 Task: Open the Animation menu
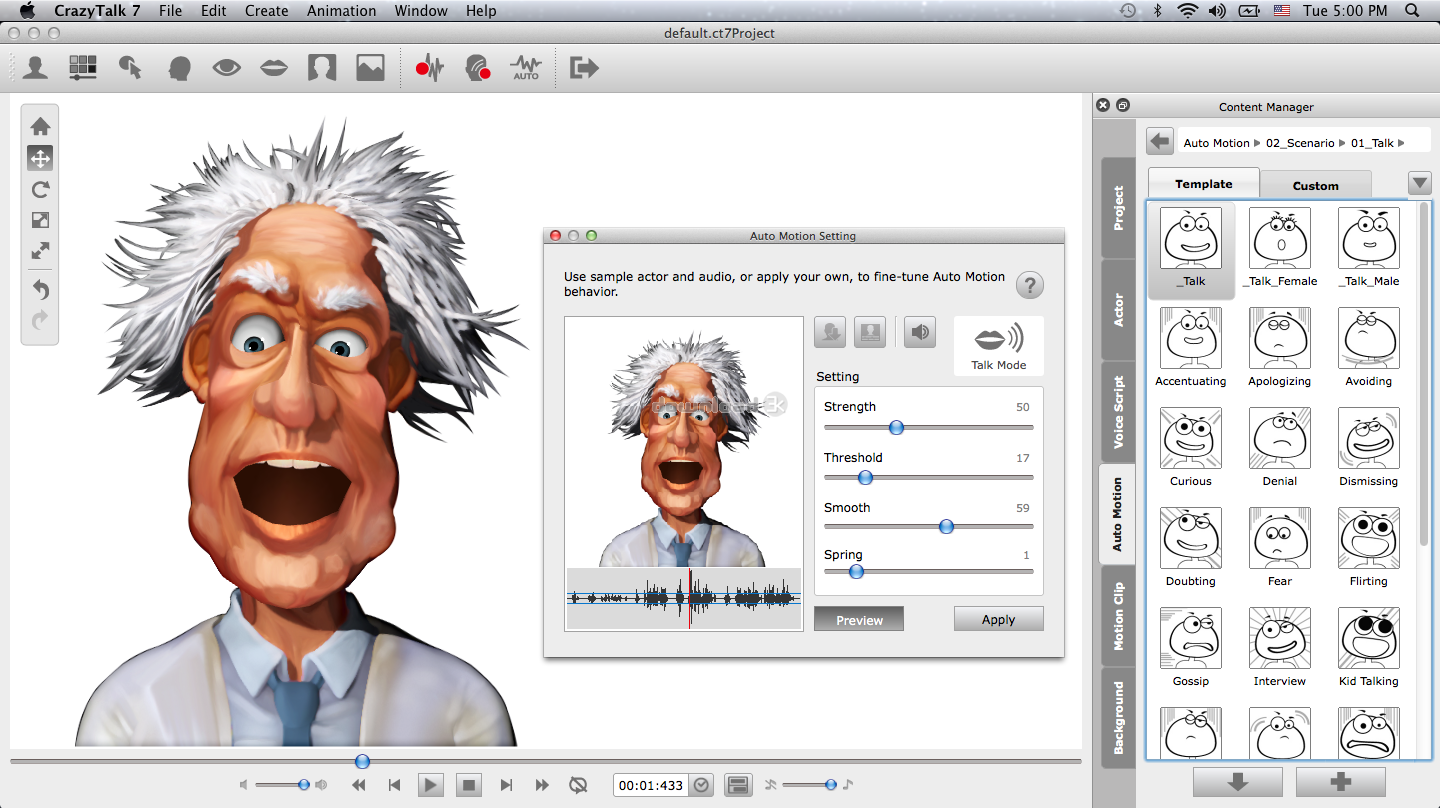pyautogui.click(x=342, y=11)
